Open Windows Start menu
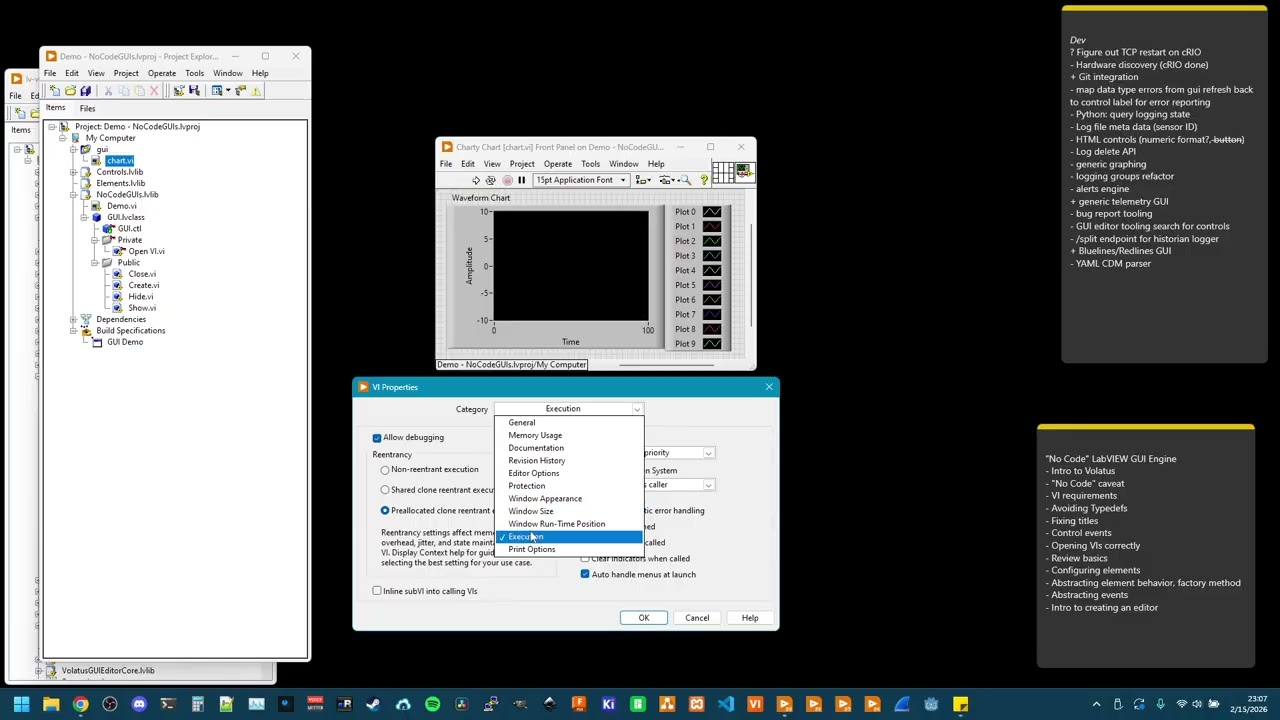The height and width of the screenshot is (720, 1280). [21, 704]
